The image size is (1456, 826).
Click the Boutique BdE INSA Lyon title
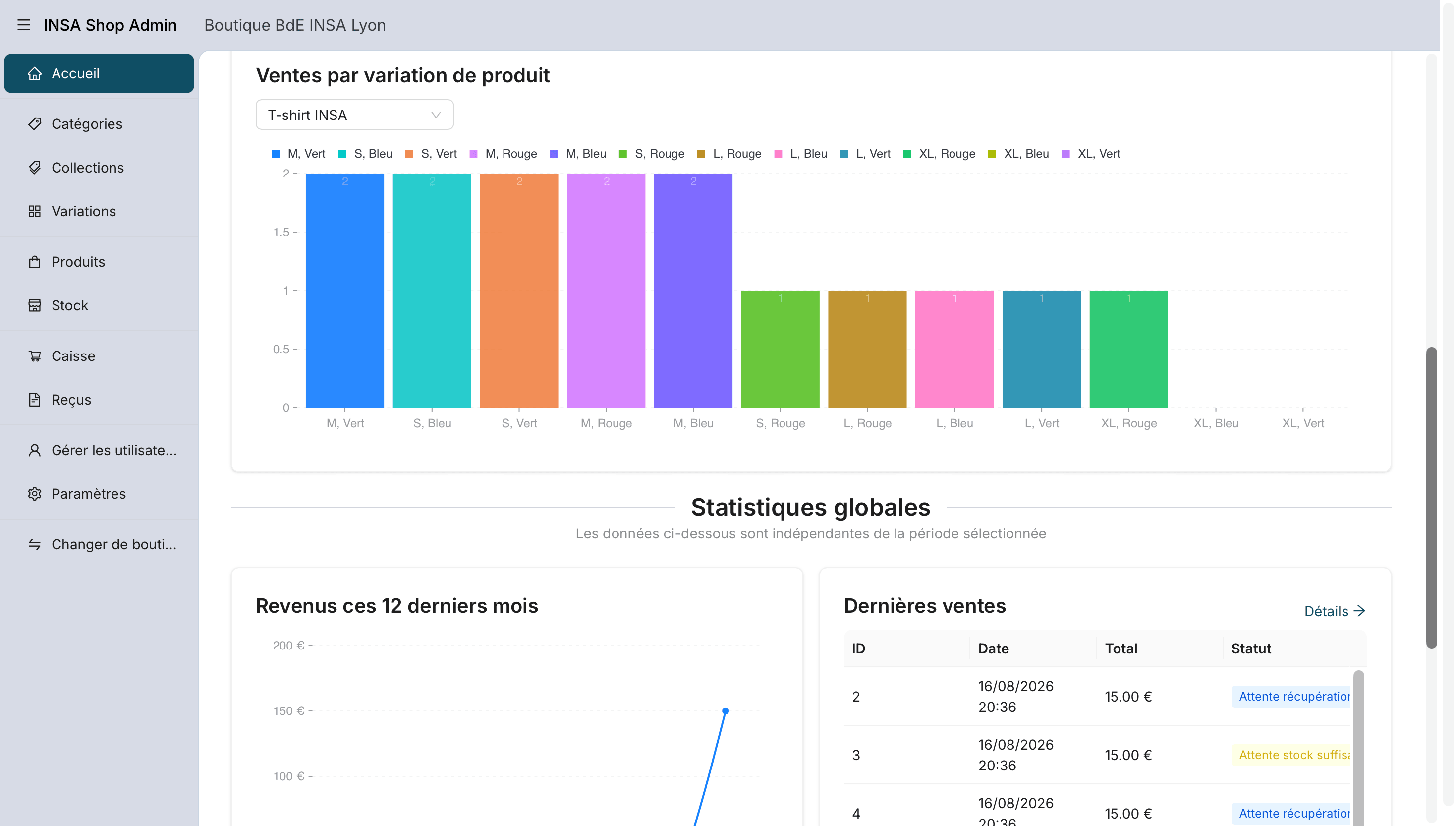click(x=295, y=25)
